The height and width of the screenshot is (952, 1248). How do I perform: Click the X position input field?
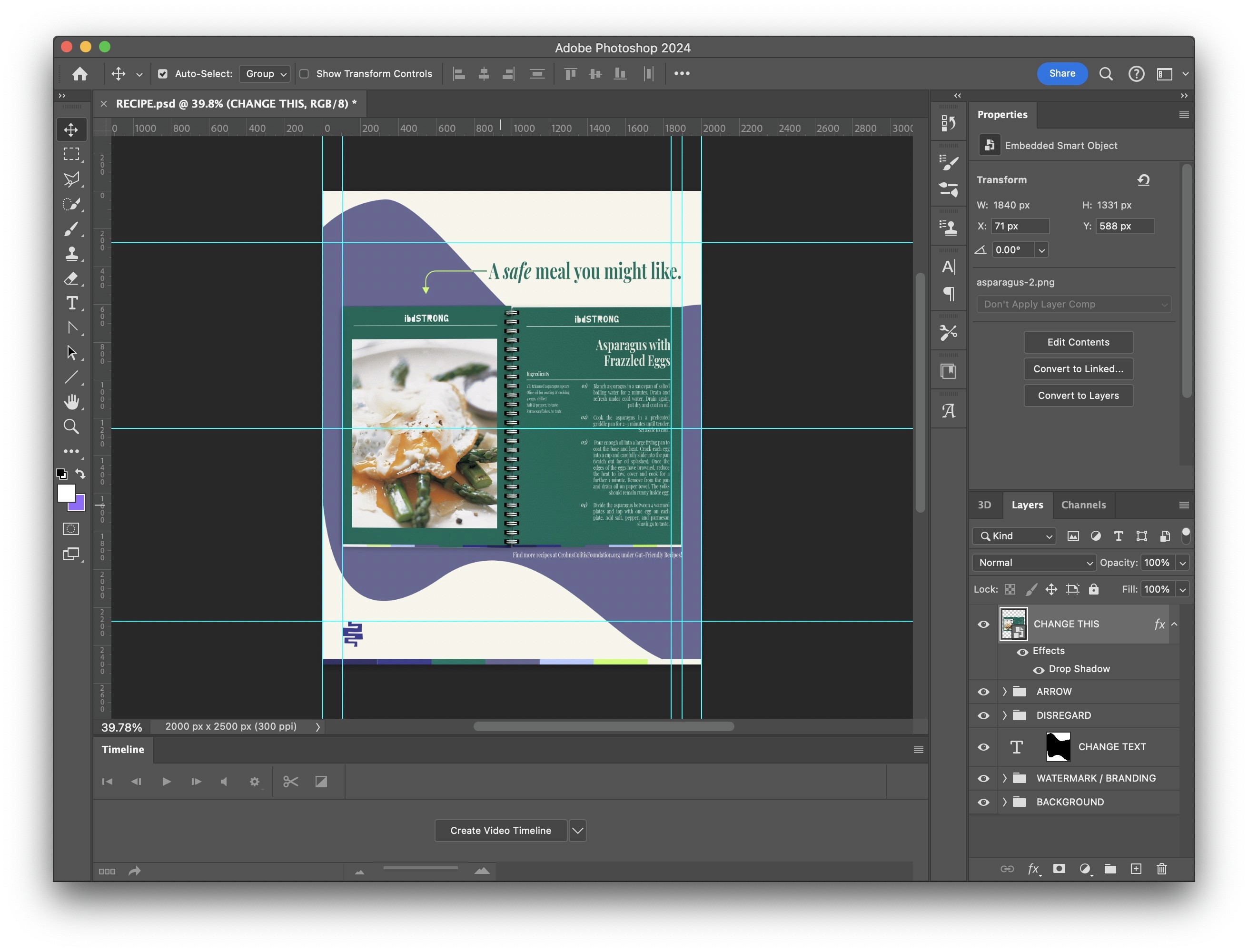click(x=1020, y=226)
